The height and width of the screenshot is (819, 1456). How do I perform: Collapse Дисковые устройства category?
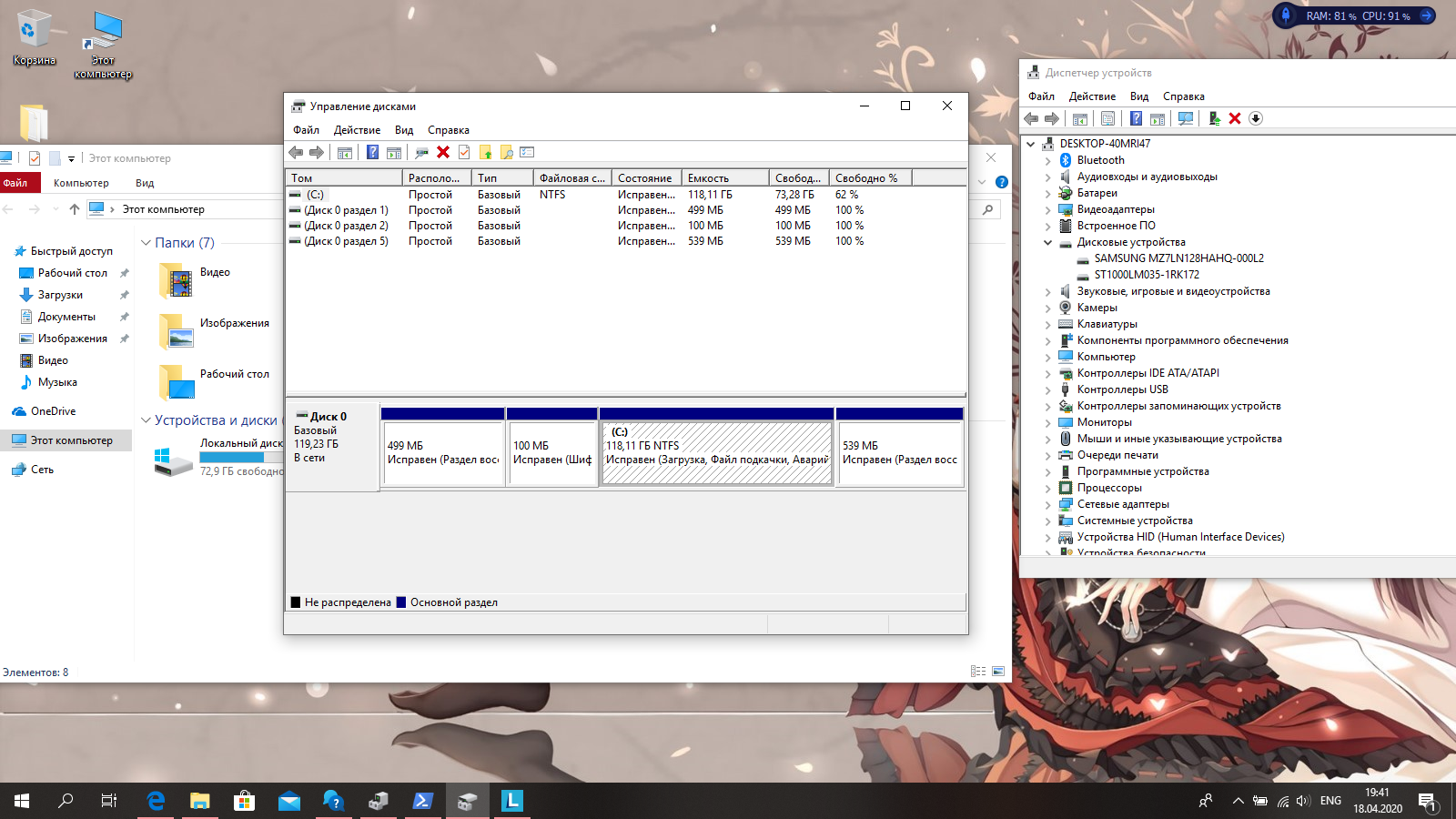coord(1047,242)
